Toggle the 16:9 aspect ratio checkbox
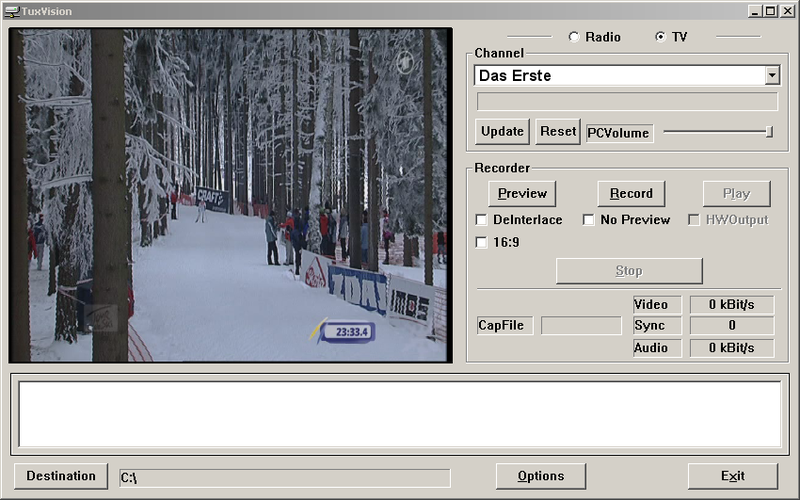The width and height of the screenshot is (800, 500). point(481,242)
